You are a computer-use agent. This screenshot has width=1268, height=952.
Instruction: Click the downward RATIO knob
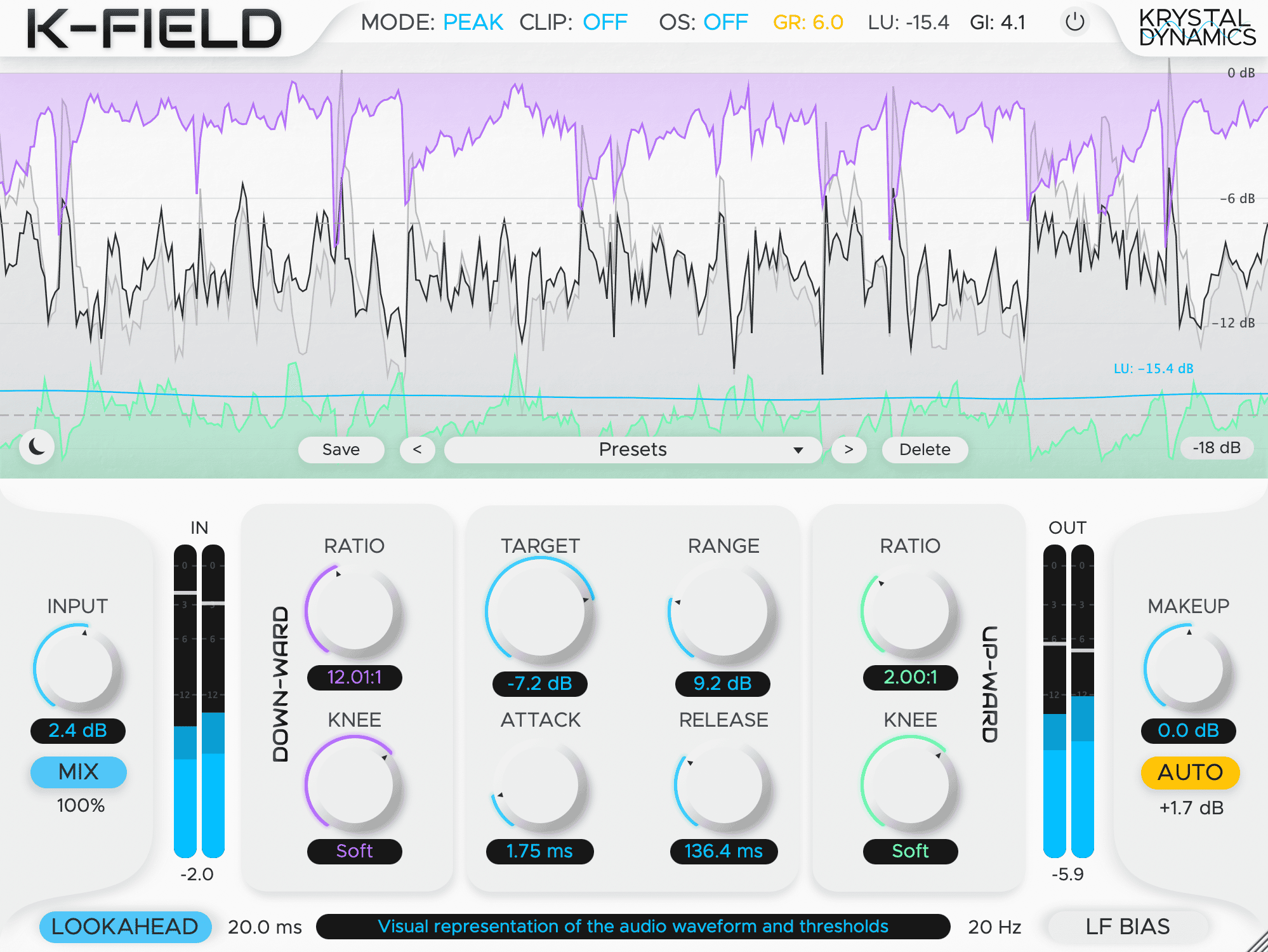point(354,611)
